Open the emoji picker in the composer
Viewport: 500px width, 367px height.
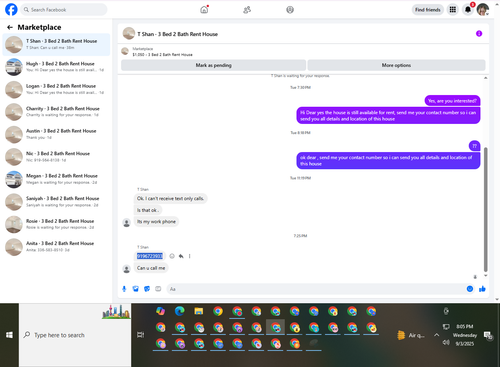[470, 289]
